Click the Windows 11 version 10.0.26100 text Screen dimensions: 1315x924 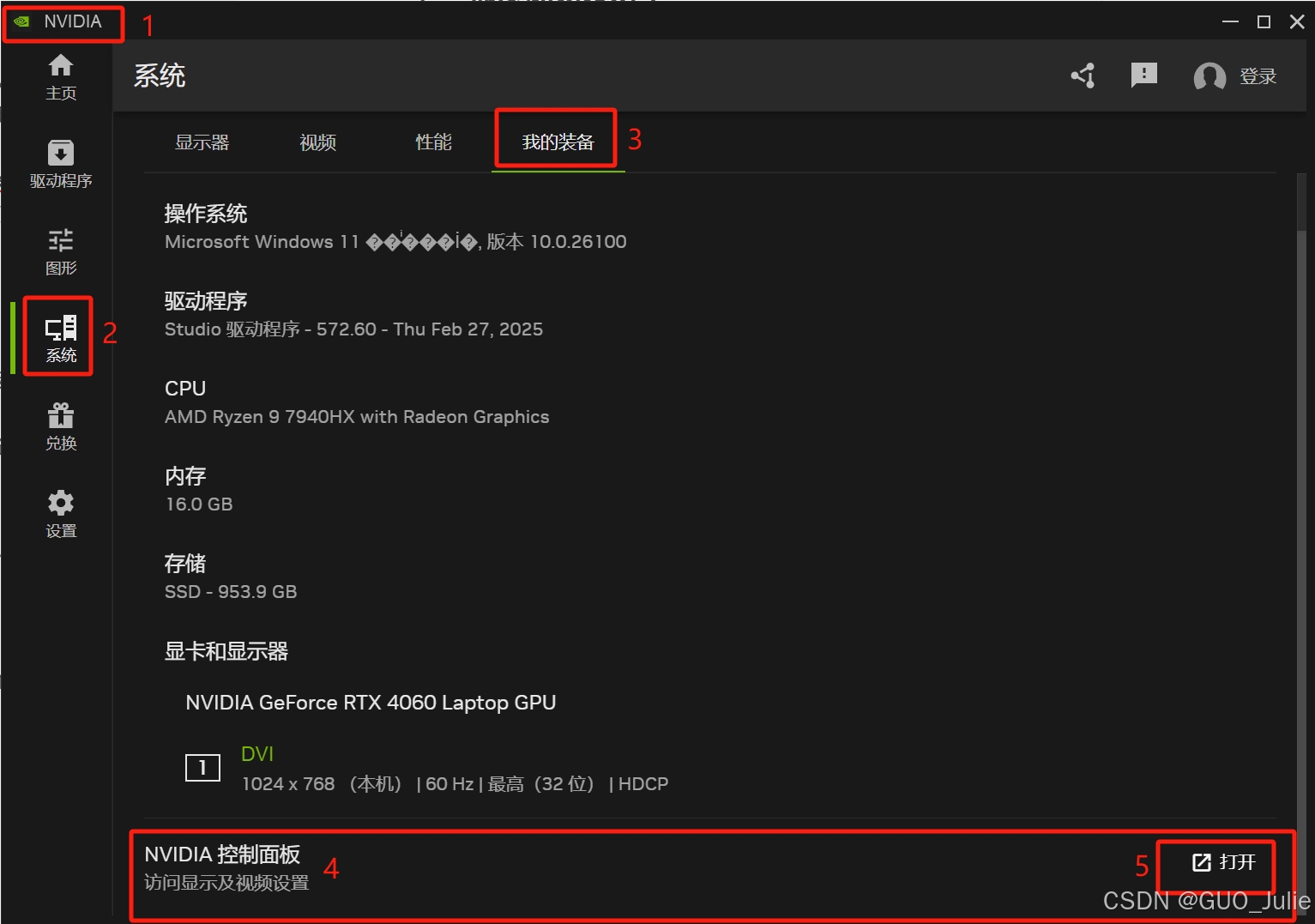395,242
